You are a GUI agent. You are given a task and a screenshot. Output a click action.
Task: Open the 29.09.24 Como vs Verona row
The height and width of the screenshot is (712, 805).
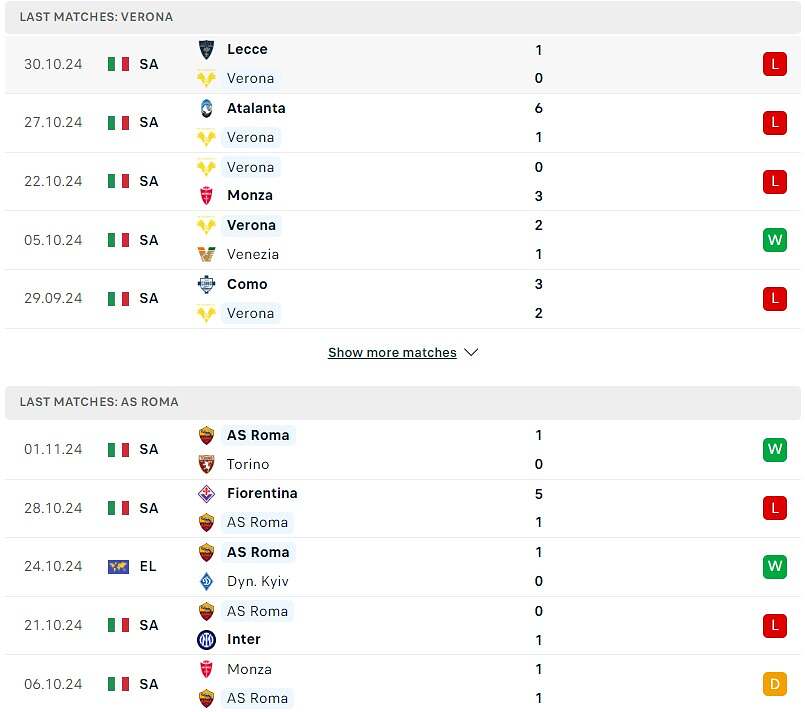click(402, 299)
